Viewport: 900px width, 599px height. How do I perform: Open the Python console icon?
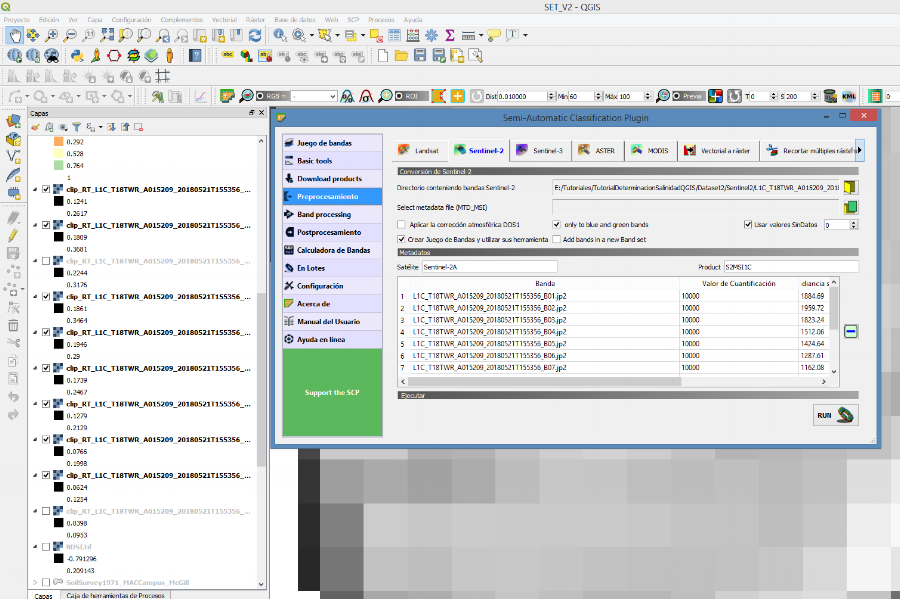coord(77,56)
